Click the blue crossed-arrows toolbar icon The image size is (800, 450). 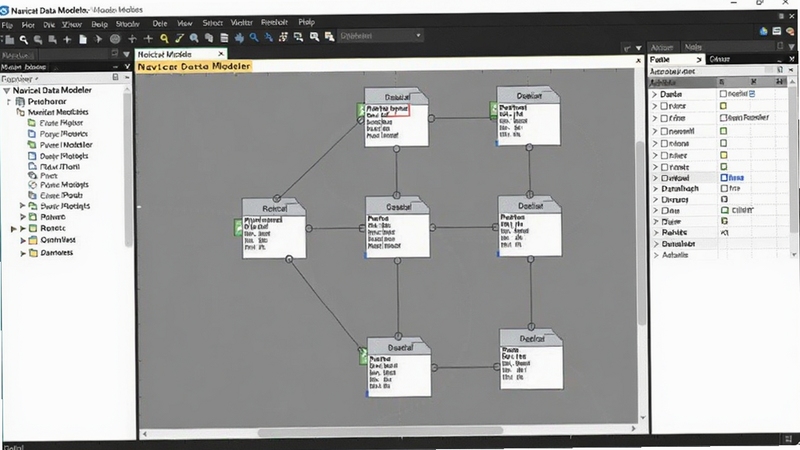pyautogui.click(x=268, y=38)
